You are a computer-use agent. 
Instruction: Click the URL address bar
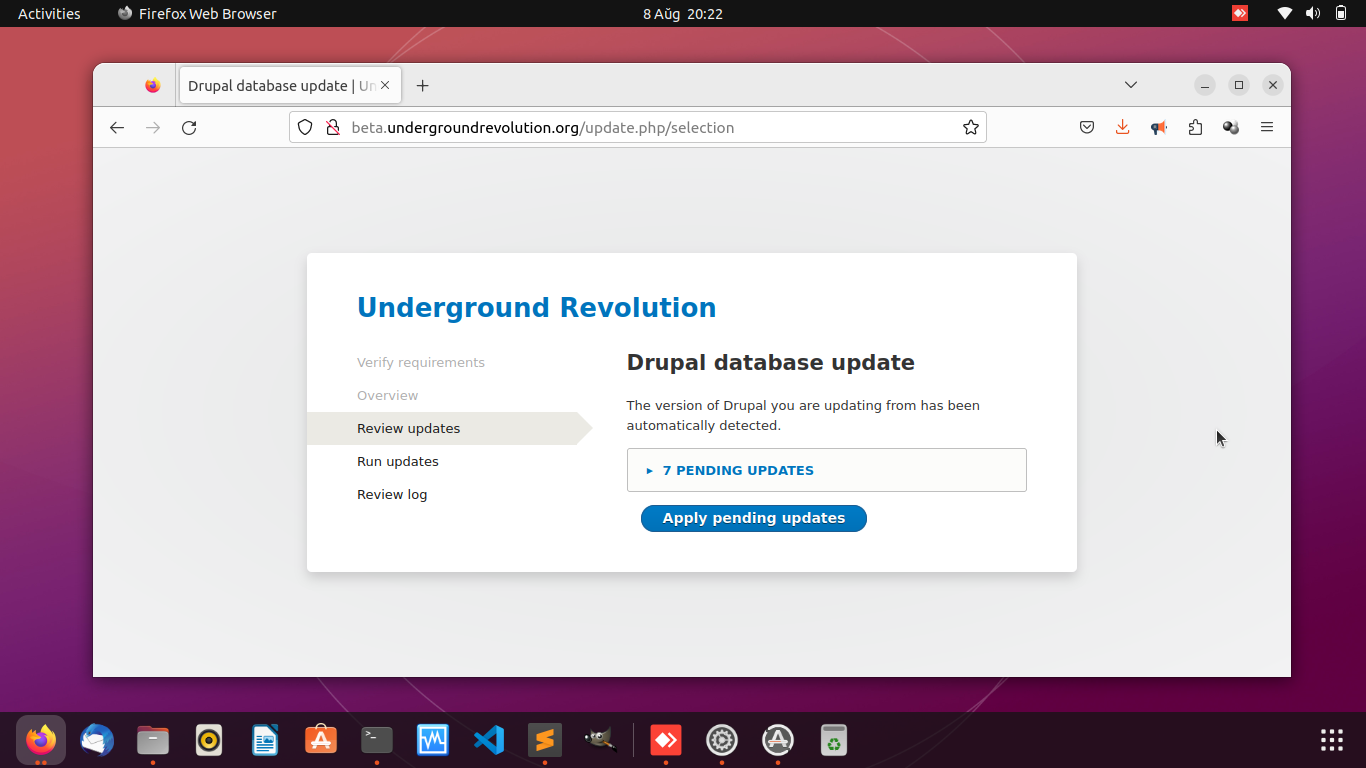[638, 127]
